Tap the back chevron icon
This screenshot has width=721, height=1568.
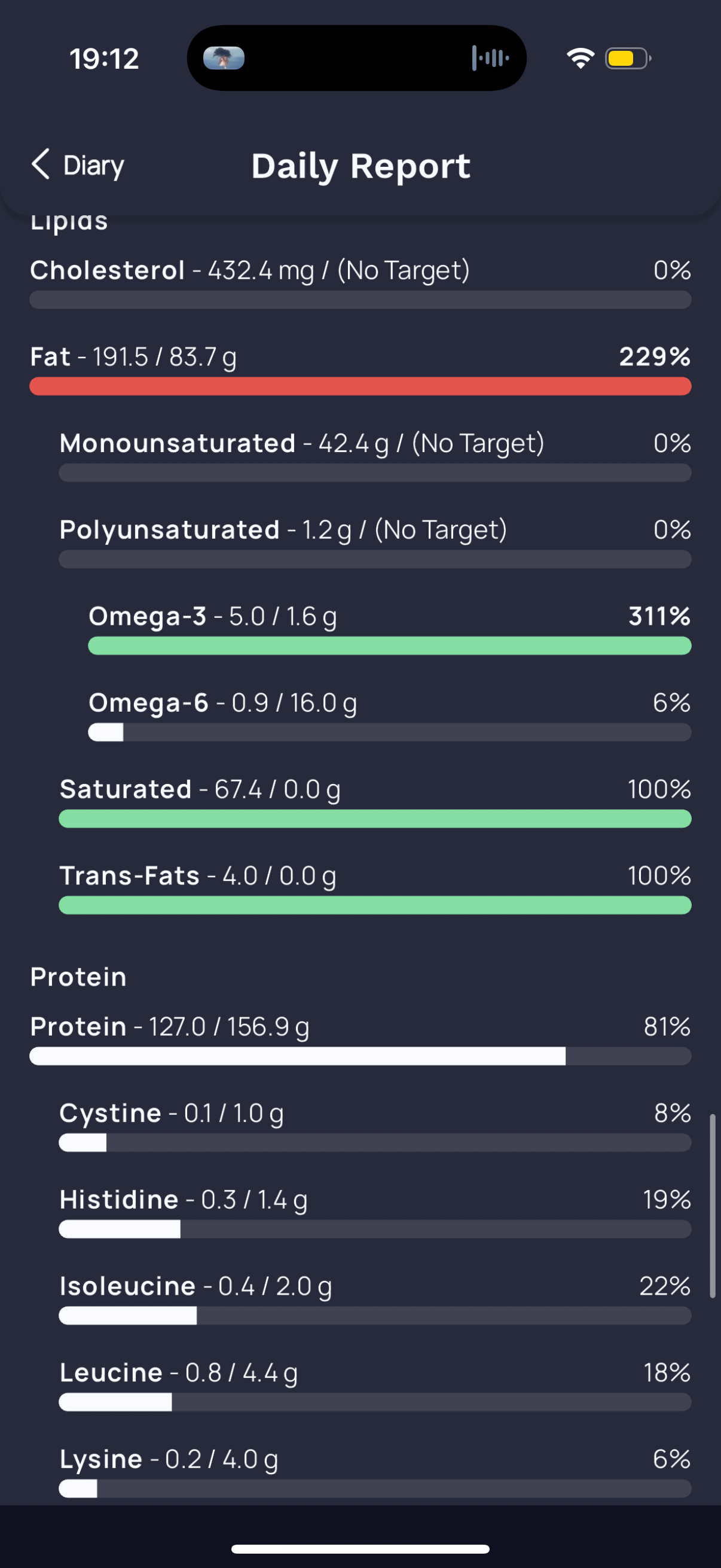click(40, 164)
